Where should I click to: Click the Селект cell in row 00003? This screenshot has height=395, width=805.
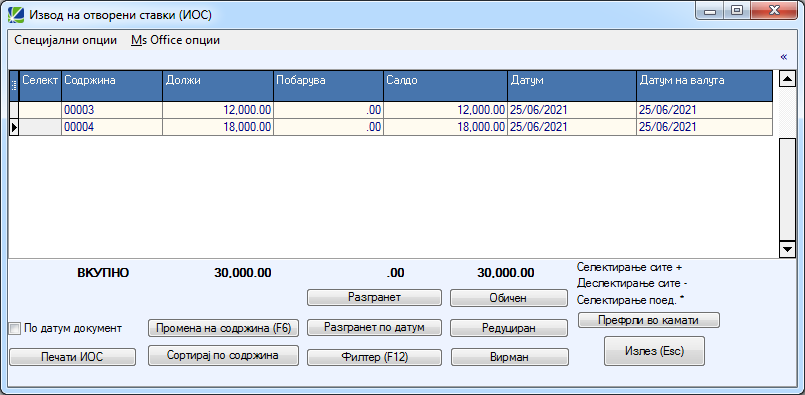(41, 110)
